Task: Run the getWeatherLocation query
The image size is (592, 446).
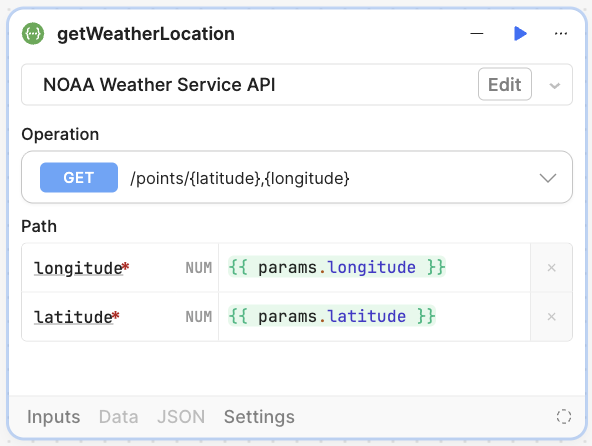Action: coord(520,33)
